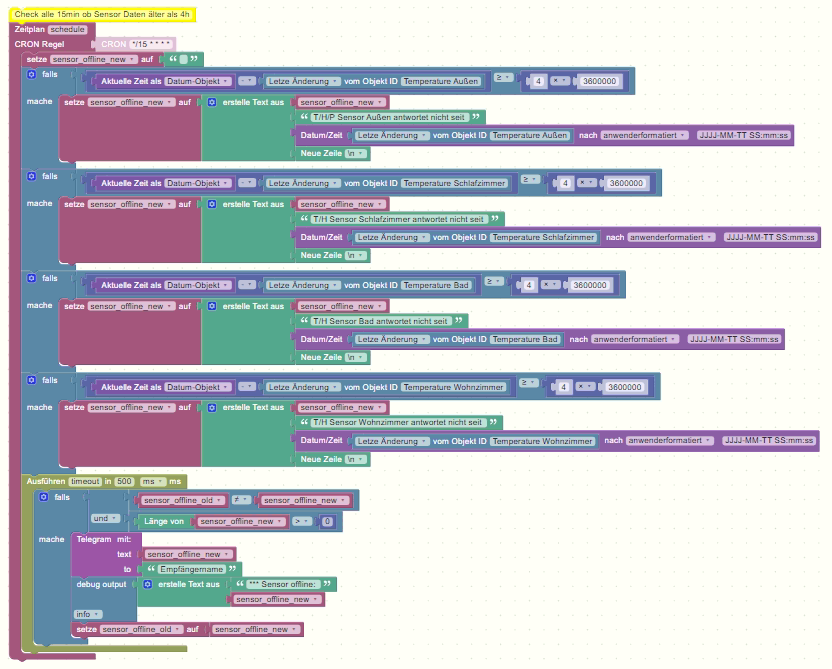Click the 'schedule' field in the Zeitplan block

[x=67, y=29]
